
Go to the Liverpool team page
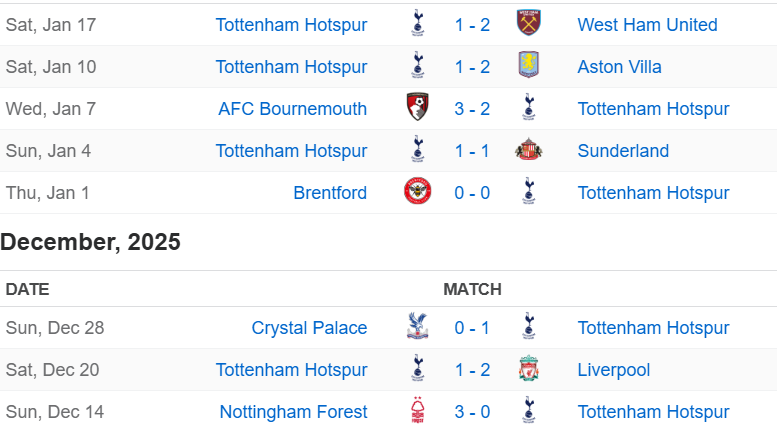click(x=613, y=370)
